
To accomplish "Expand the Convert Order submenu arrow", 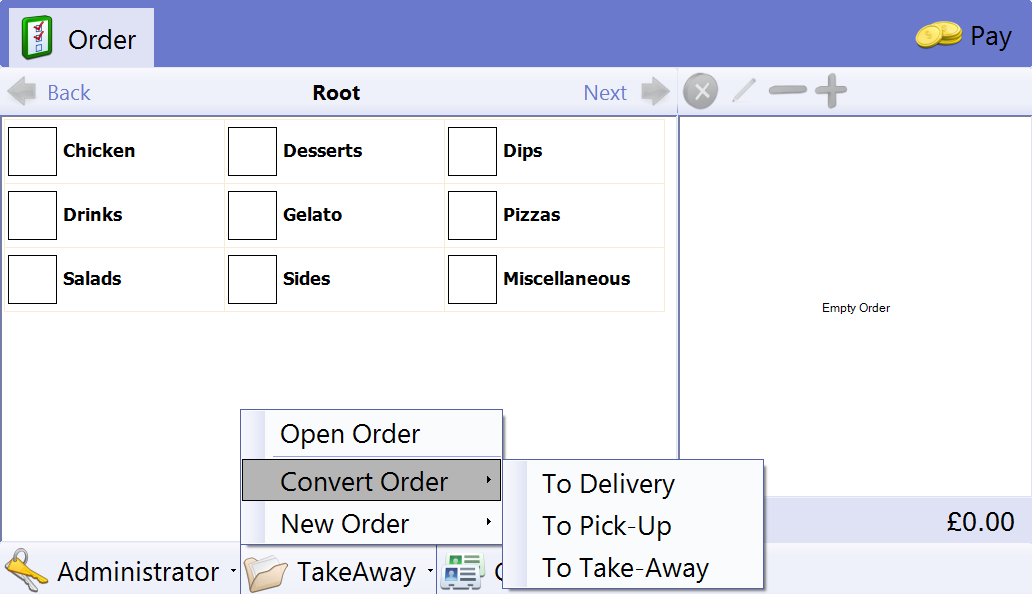I will 488,481.
